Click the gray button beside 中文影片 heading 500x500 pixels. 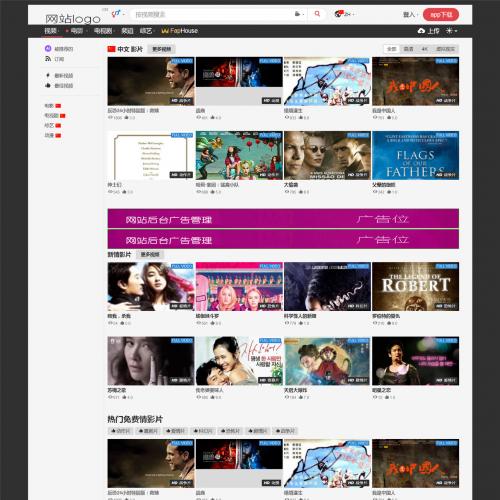(x=162, y=49)
